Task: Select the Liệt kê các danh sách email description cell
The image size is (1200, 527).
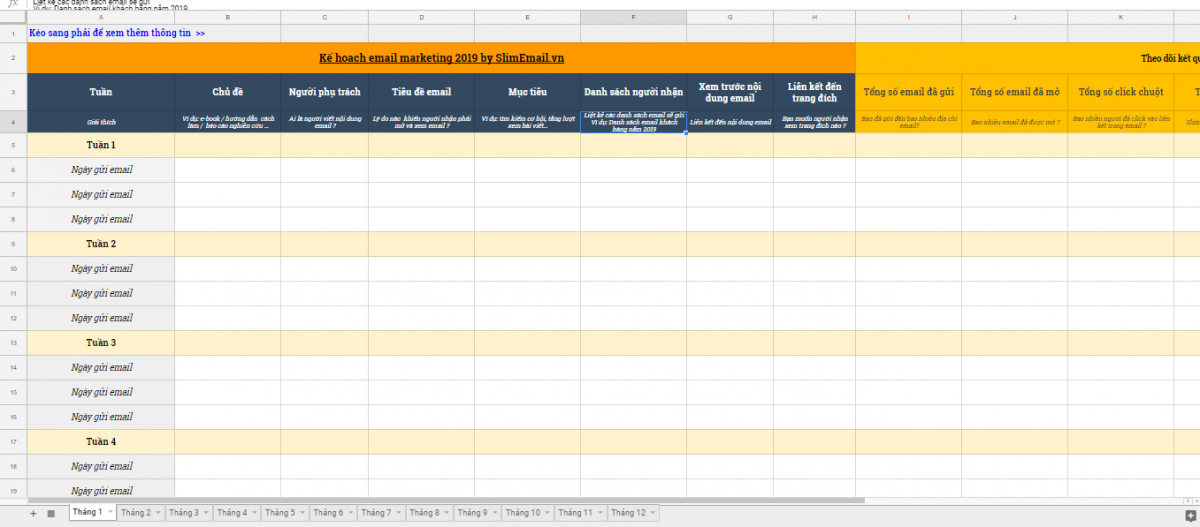Action: pyautogui.click(x=633, y=121)
